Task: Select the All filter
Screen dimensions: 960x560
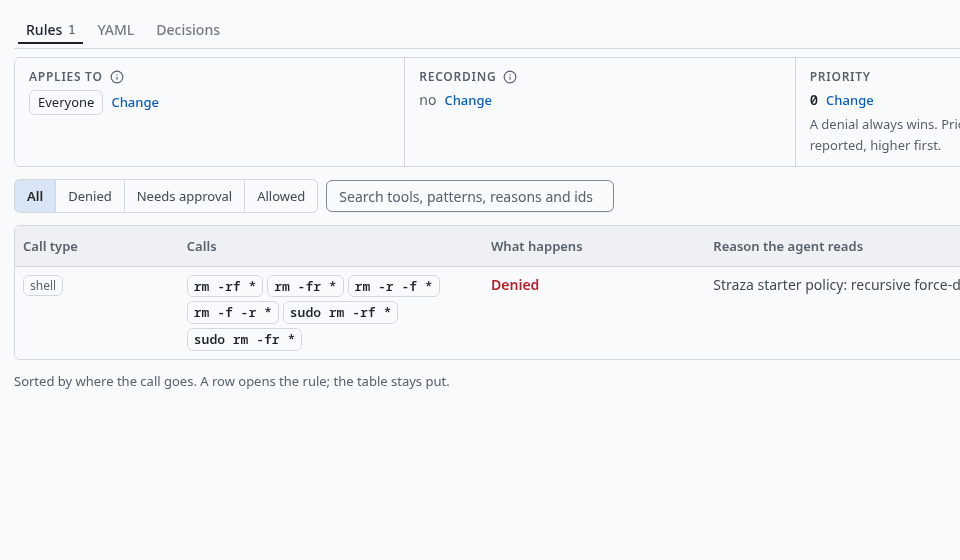Action: point(35,196)
